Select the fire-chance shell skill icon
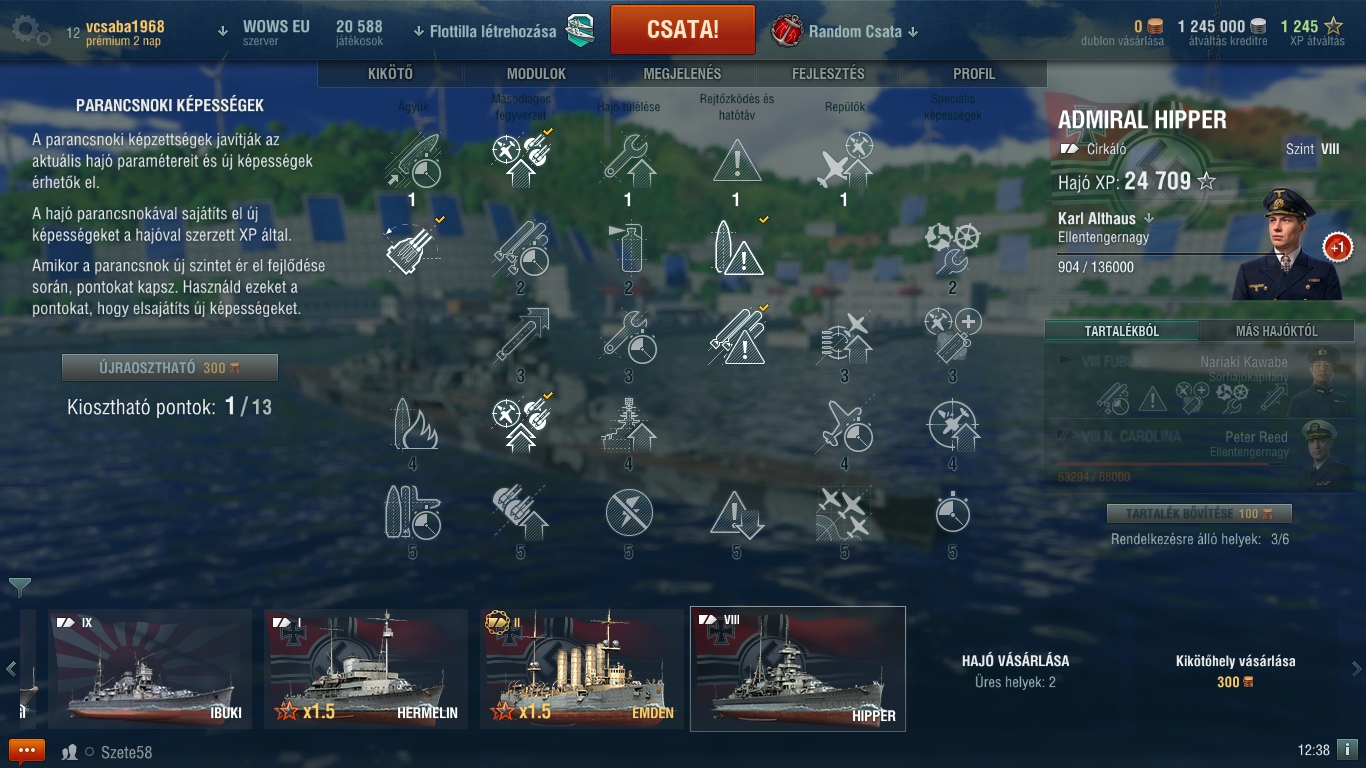 412,425
